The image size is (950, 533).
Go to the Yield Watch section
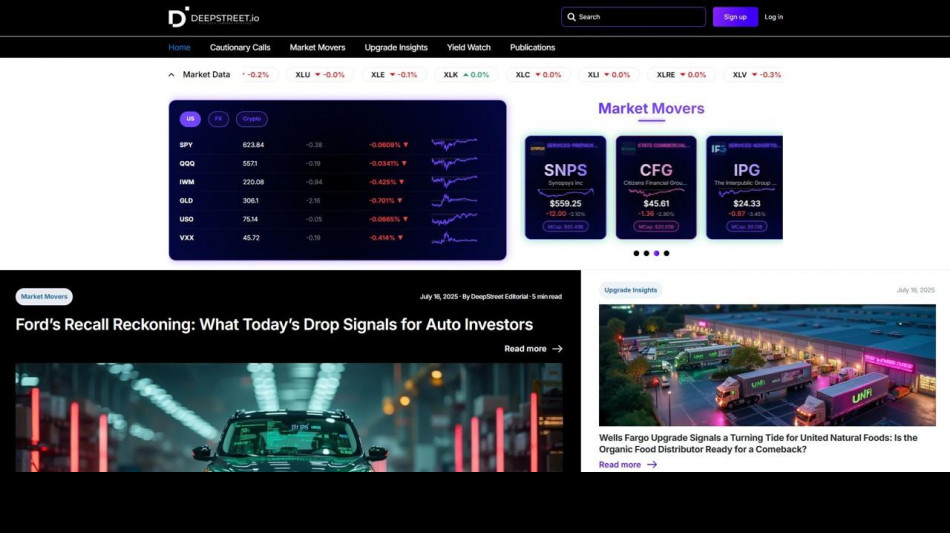(468, 47)
